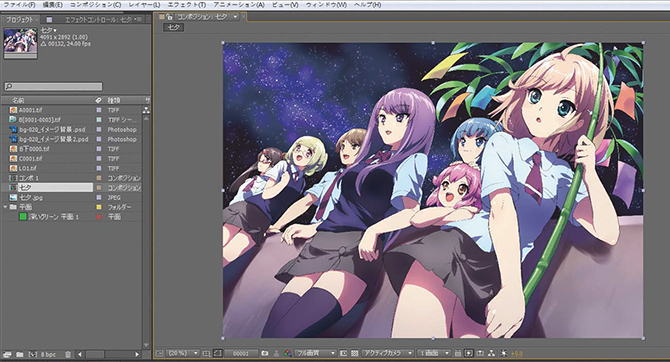This screenshot has height=362, width=670.
Task: Select bg-020_イメージ背景2.psd item
Action: pos(53,139)
